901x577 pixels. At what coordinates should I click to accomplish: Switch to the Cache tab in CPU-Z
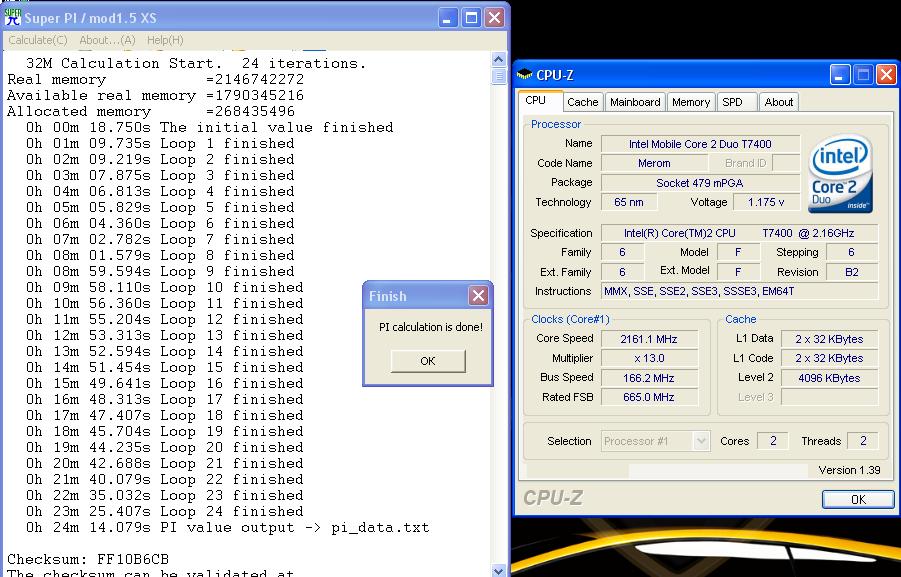583,102
